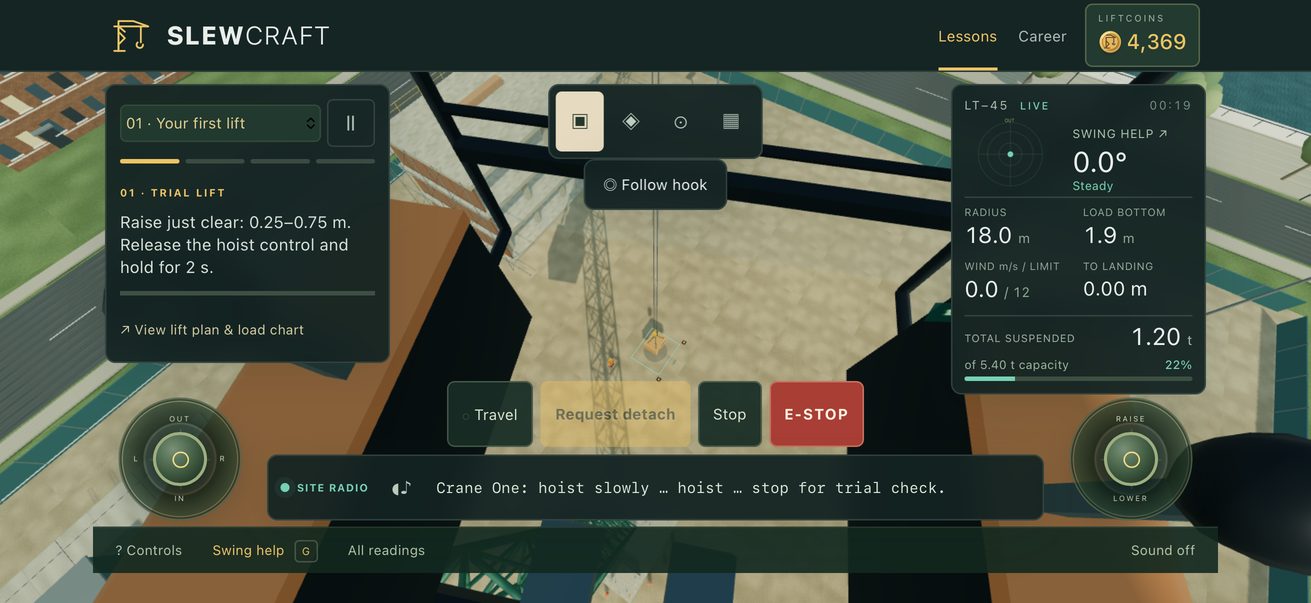Viewport: 1311px width, 603px height.
Task: Open the '01 · Your first lift' lesson dropdown
Action: pyautogui.click(x=220, y=123)
